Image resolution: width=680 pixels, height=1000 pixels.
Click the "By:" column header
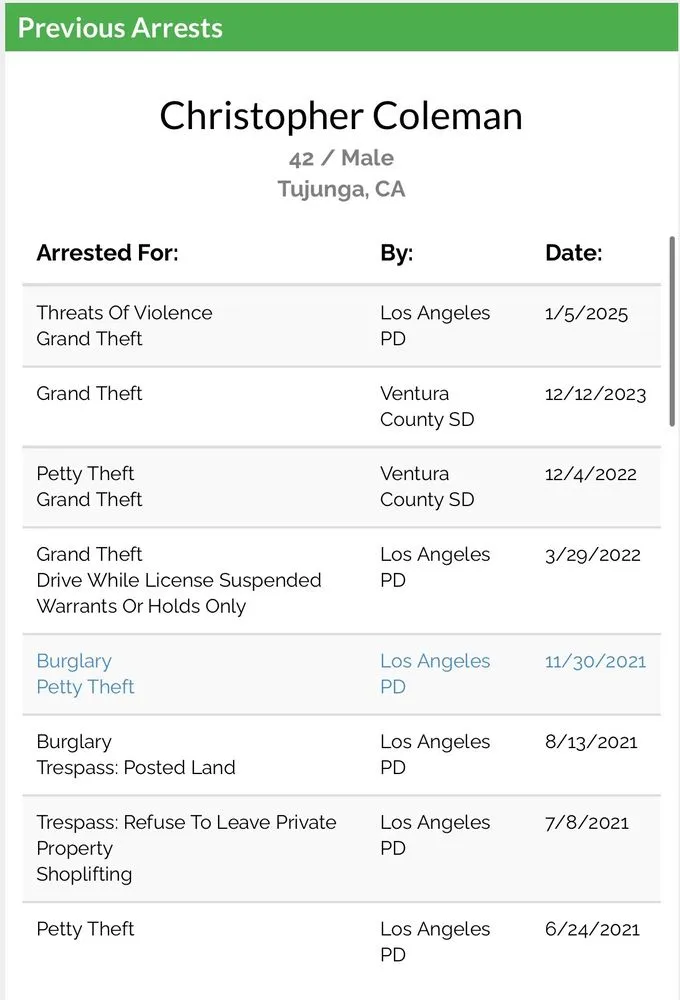click(x=396, y=253)
